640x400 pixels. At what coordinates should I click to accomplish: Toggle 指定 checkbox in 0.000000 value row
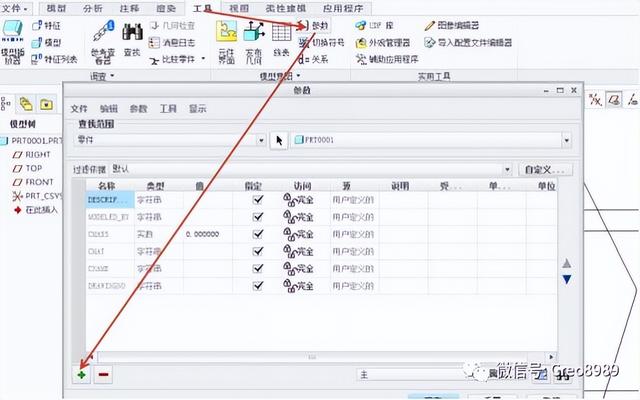pos(258,234)
